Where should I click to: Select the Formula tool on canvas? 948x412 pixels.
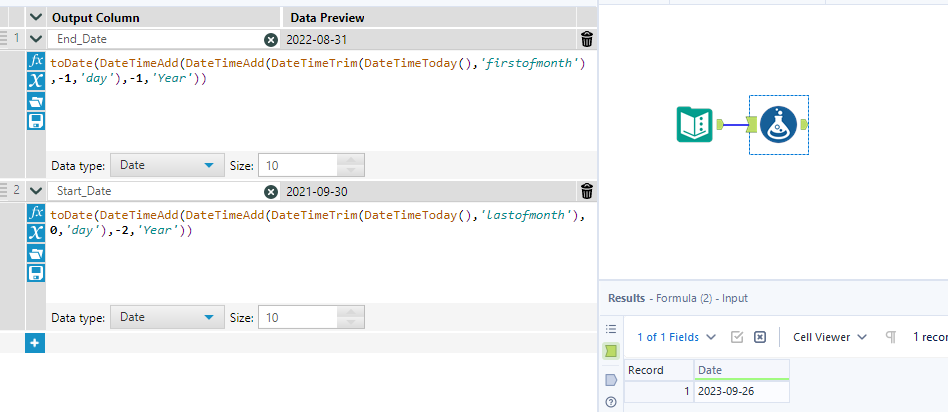pos(777,125)
